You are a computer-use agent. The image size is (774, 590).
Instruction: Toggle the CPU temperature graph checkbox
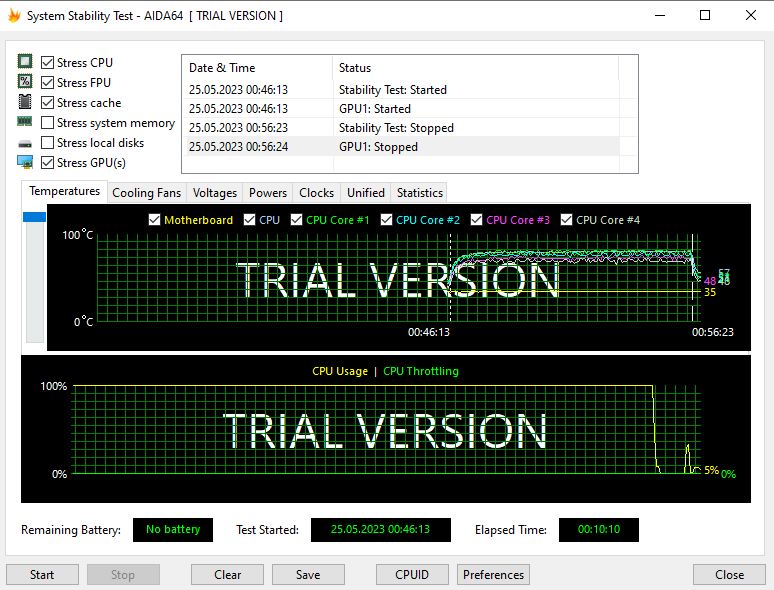[x=249, y=220]
